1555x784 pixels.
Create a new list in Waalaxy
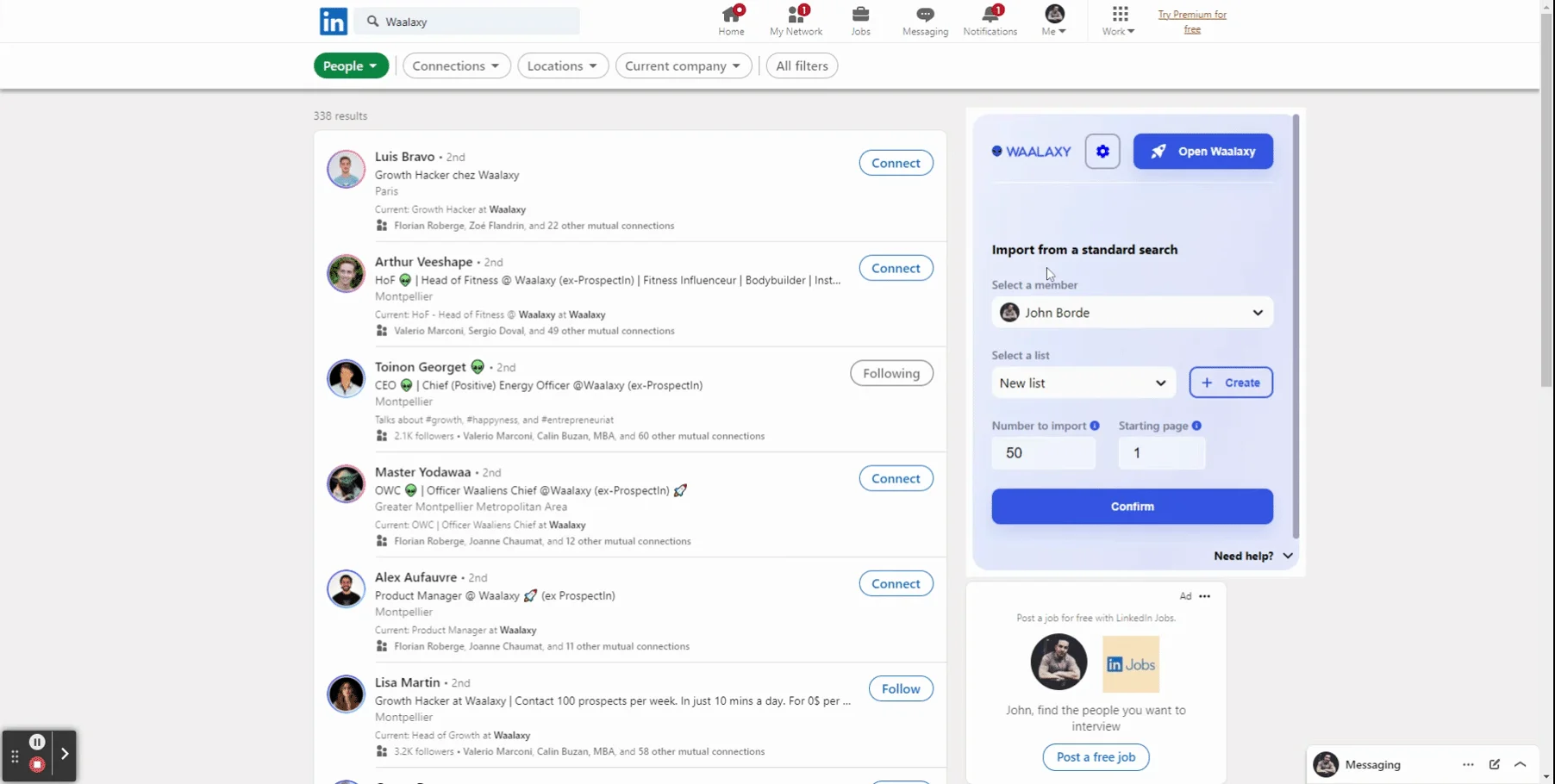1231,383
